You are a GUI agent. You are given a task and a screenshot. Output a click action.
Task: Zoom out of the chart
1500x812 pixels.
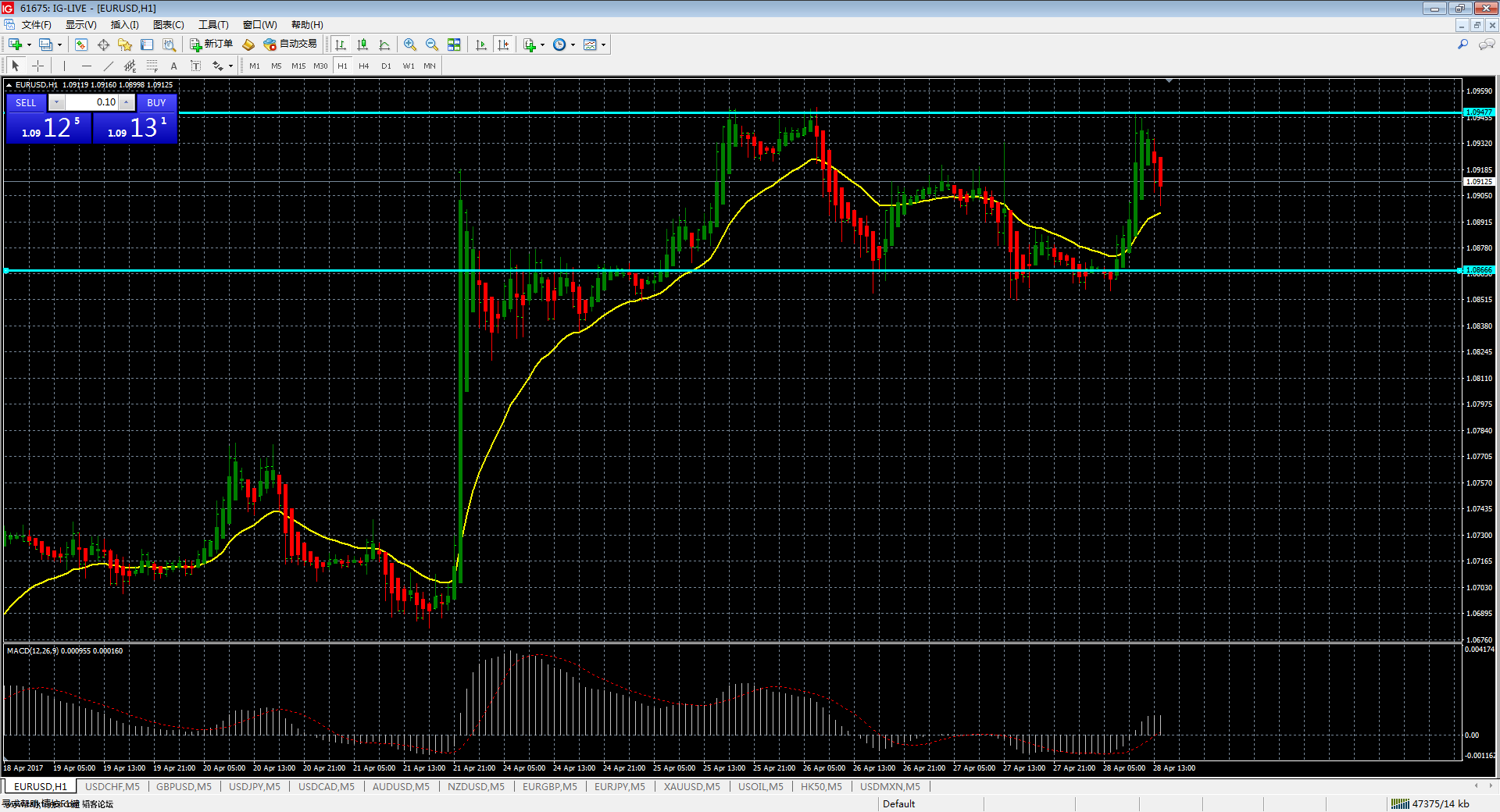(432, 45)
